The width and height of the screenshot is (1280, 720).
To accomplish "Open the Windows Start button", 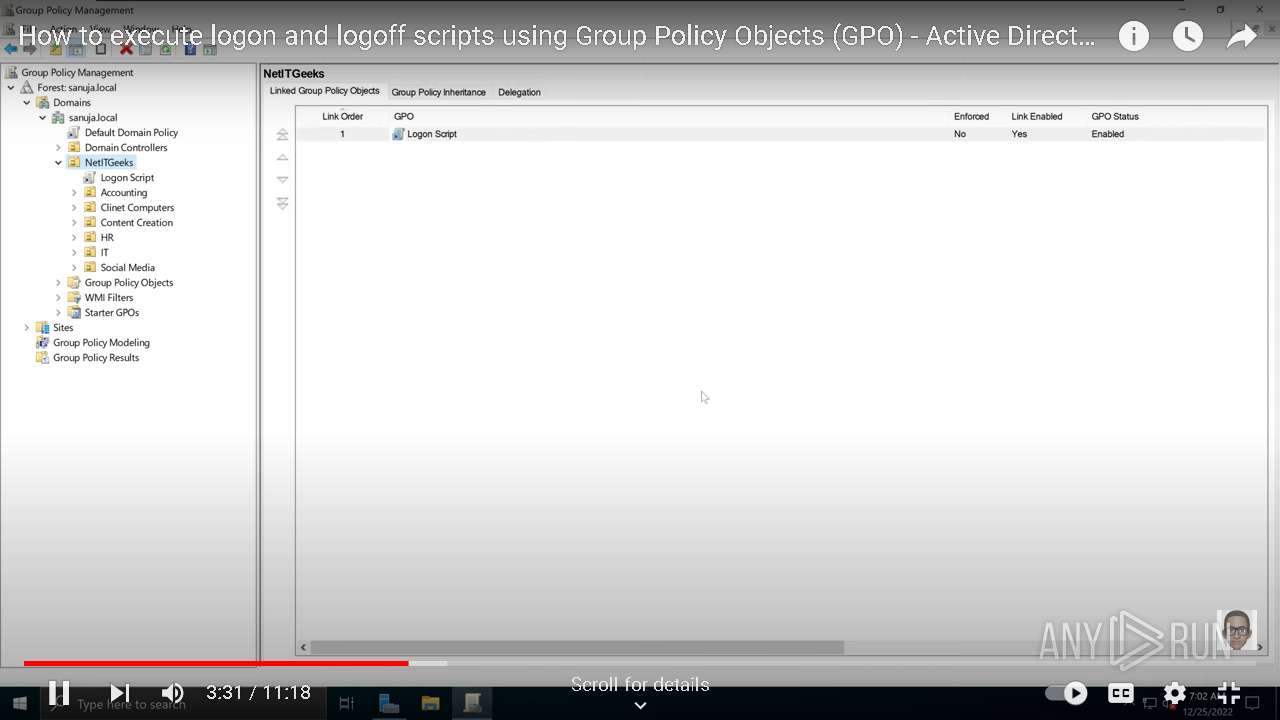I will (x=19, y=704).
